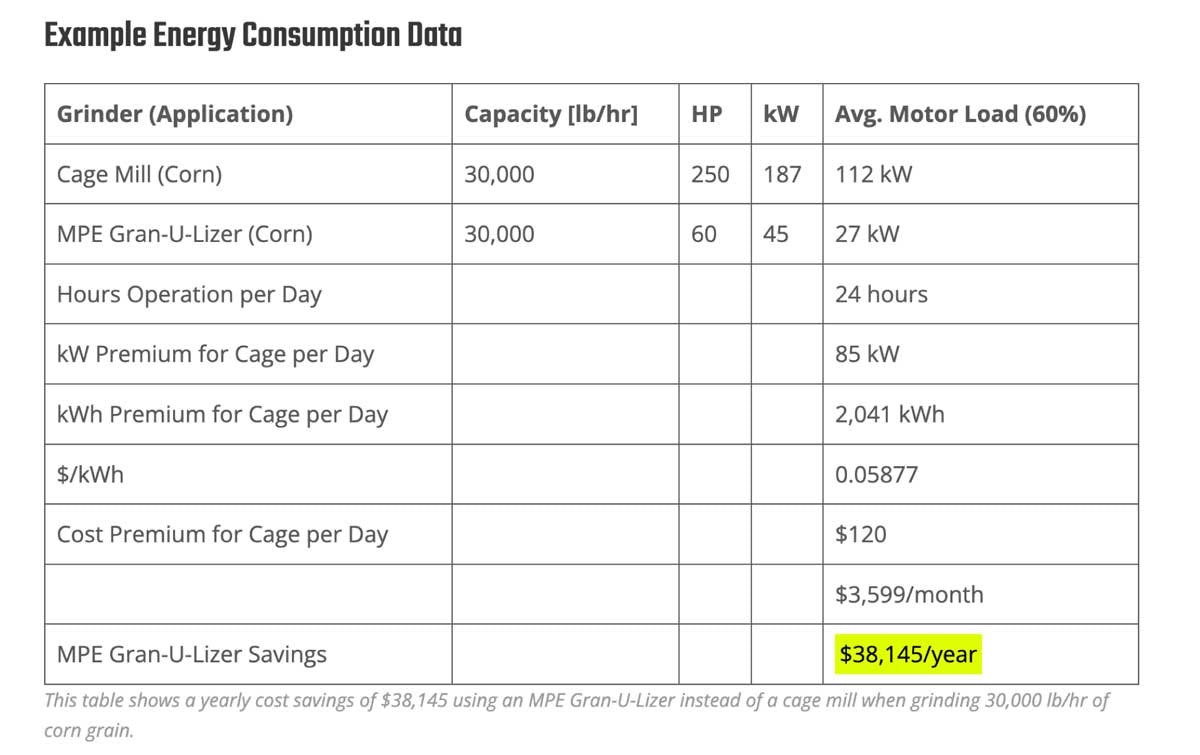
Task: Select the "Cage Mill (Corn)" row label
Action: click(x=139, y=174)
